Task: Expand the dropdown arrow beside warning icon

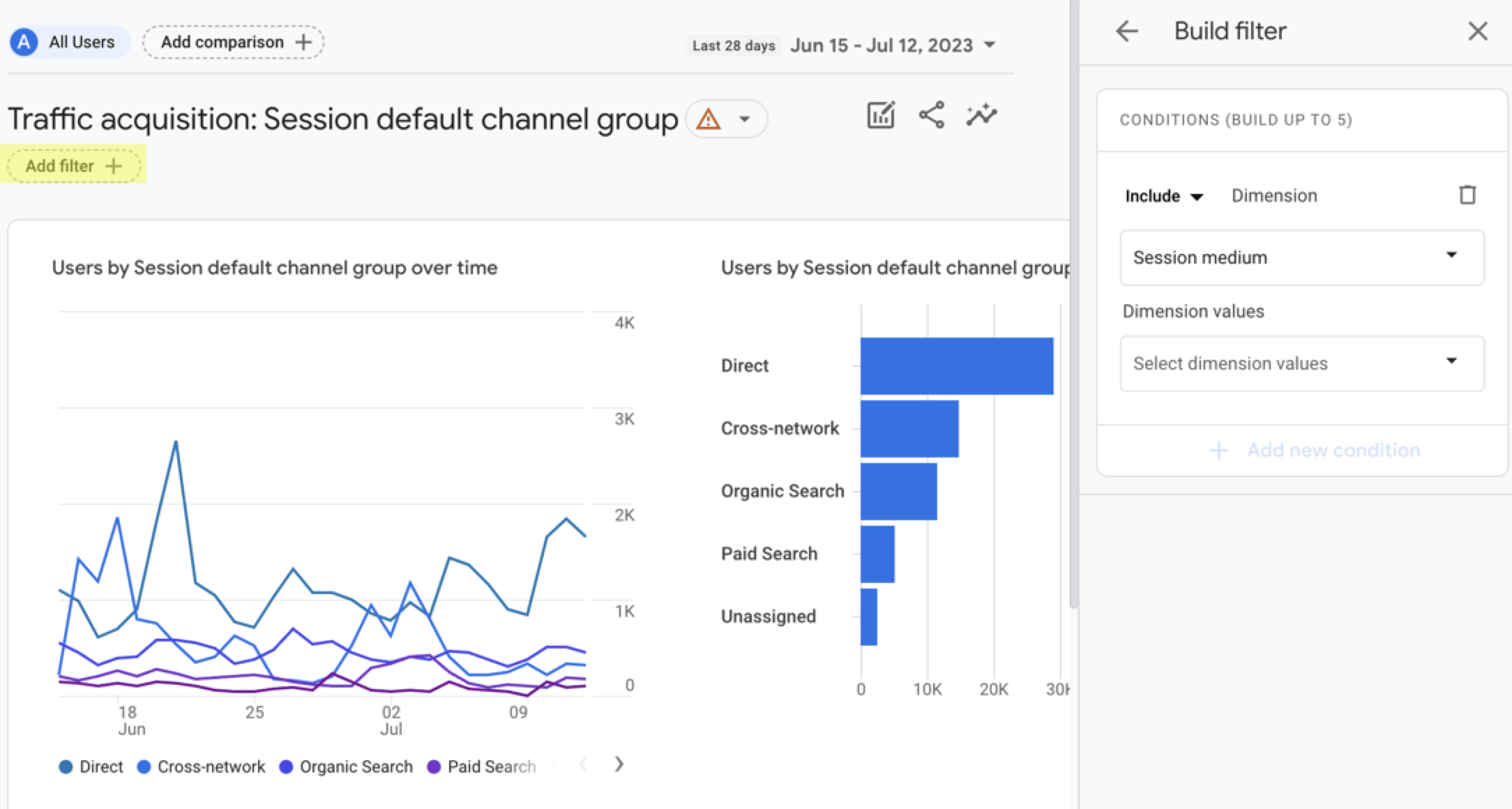Action: pyautogui.click(x=745, y=119)
